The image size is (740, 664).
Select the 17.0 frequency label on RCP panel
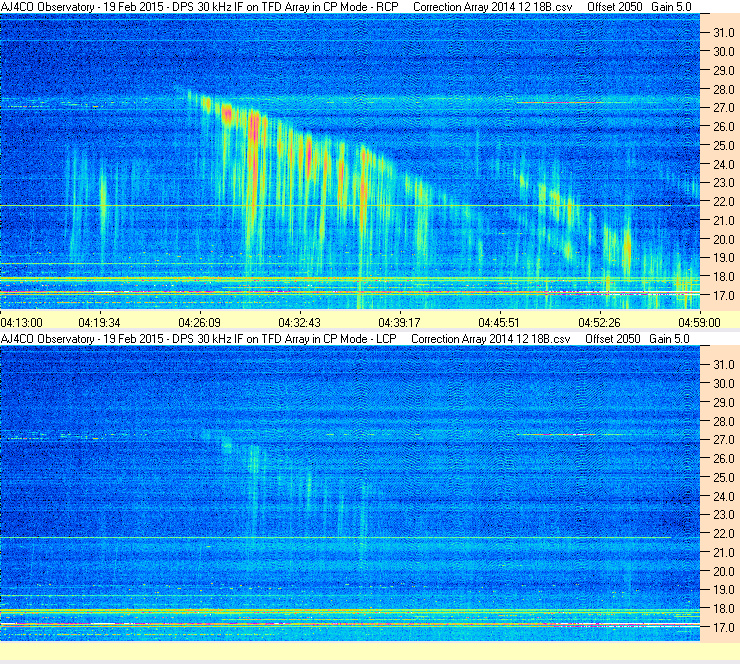click(x=724, y=295)
